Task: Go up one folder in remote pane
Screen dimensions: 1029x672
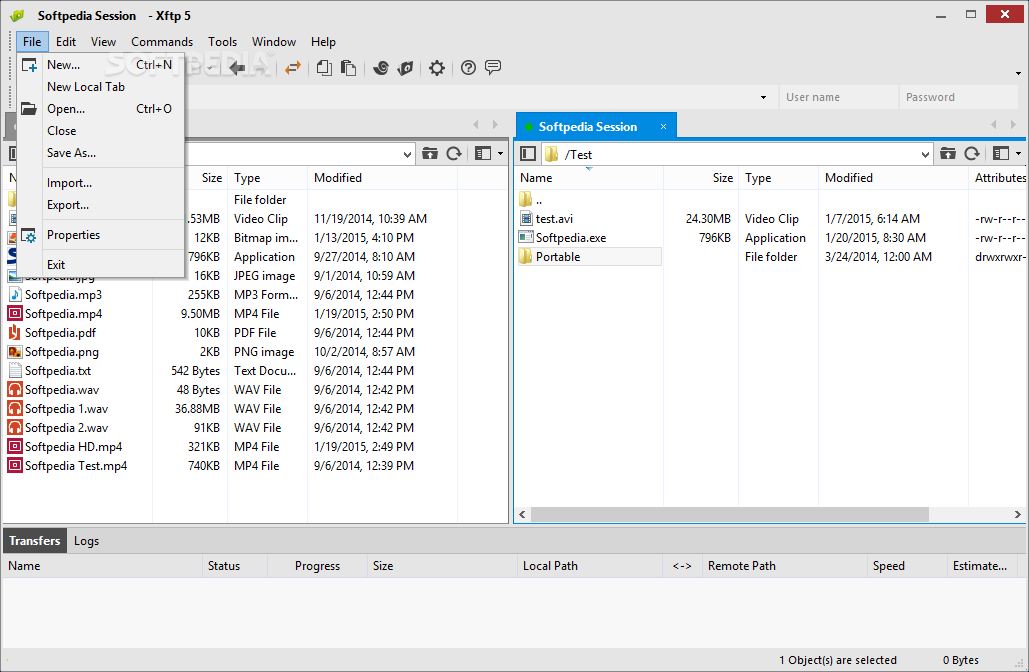Action: pyautogui.click(x=948, y=154)
